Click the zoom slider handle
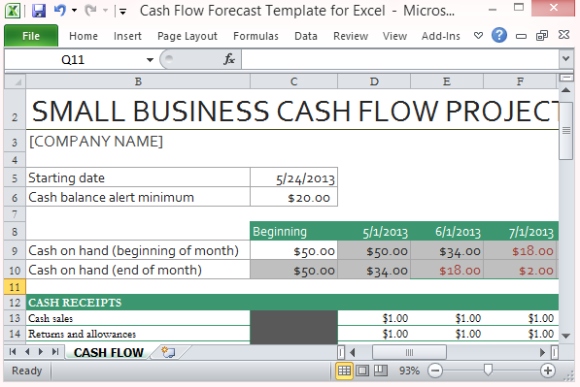This screenshot has height=387, width=580. [x=488, y=370]
